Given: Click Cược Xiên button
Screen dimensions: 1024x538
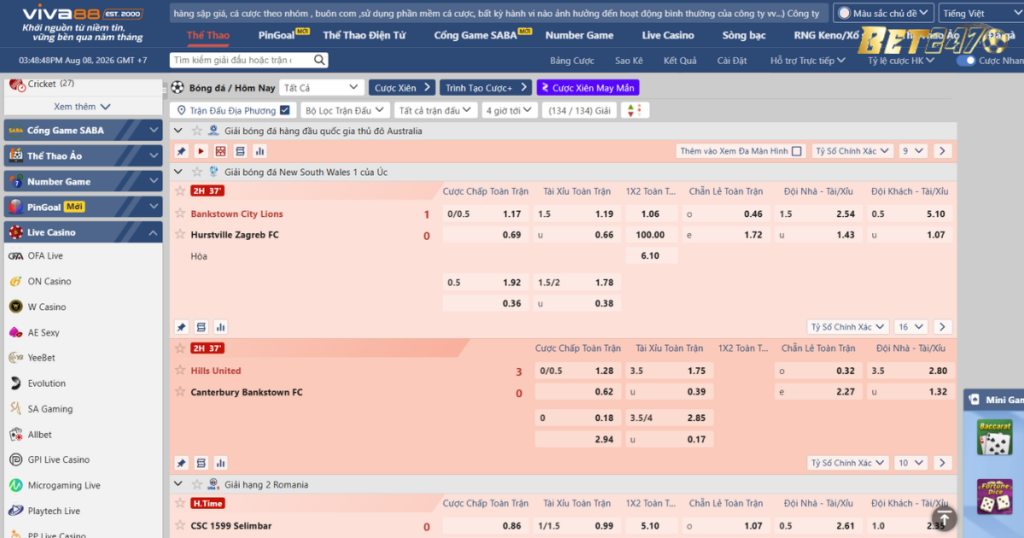Looking at the screenshot, I should pos(402,87).
